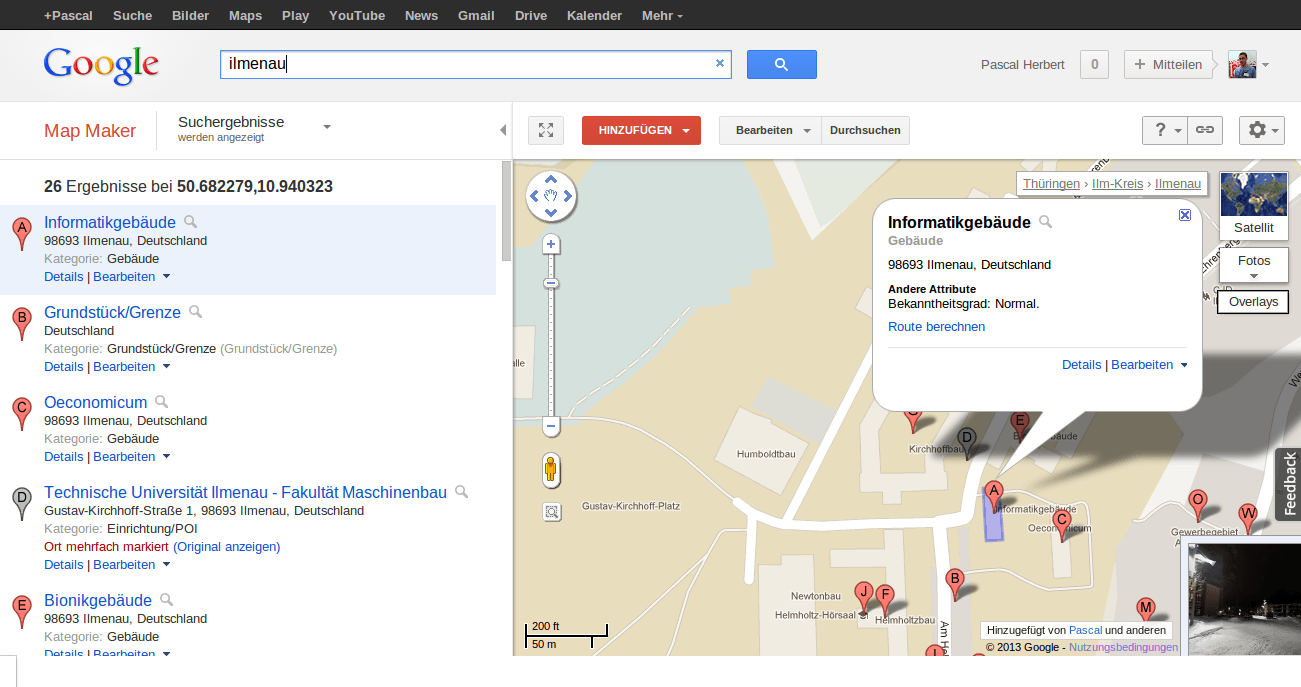
Task: Expand the Suchergebnisse dropdown arrow
Action: 327,127
